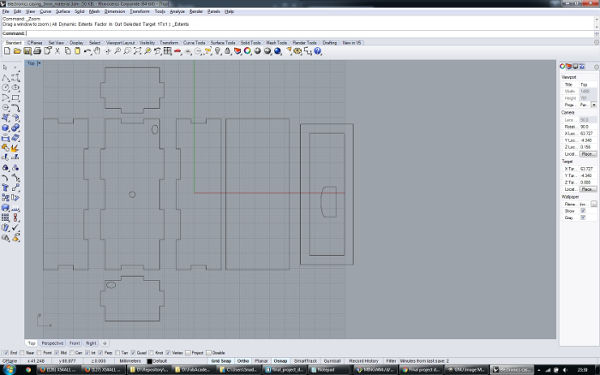Click the color wheel Properties icon

pyautogui.click(x=248, y=51)
